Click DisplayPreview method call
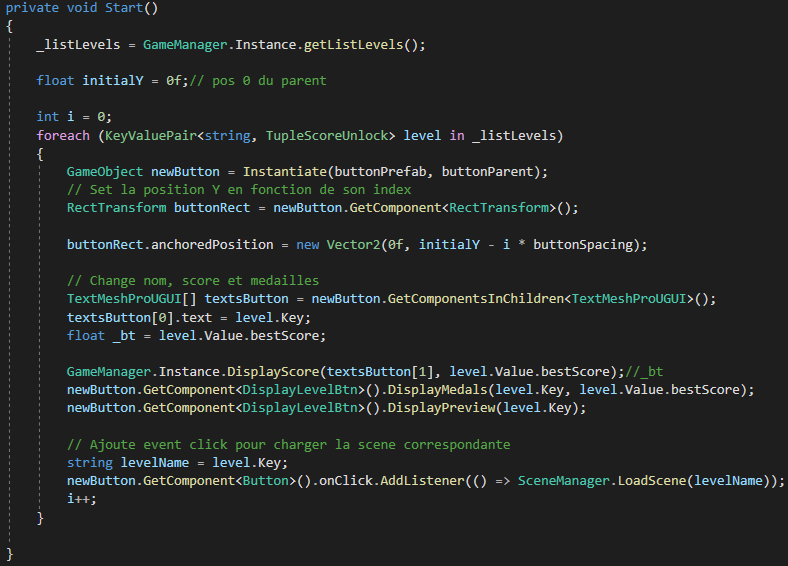788x566 pixels. (x=442, y=408)
